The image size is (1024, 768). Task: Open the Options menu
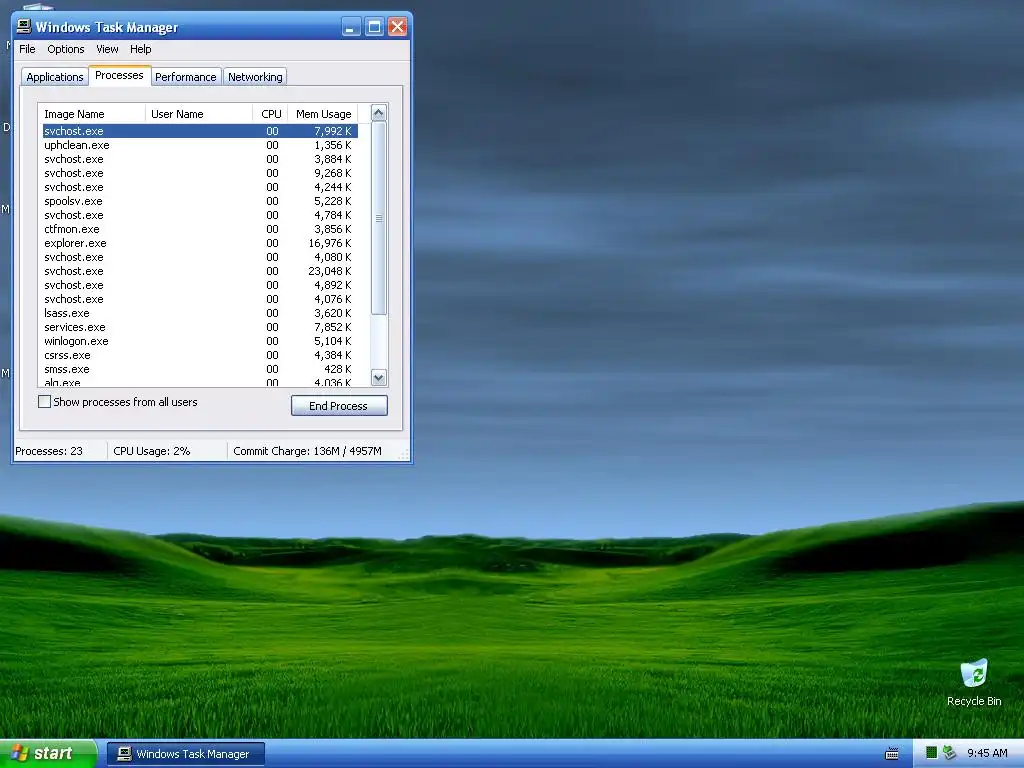coord(65,49)
